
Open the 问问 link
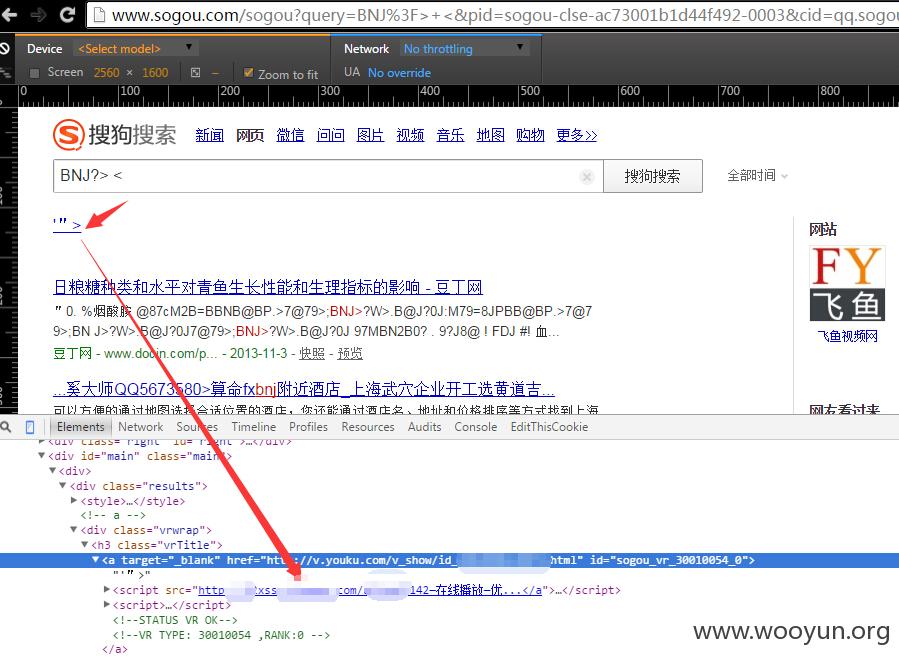[330, 135]
